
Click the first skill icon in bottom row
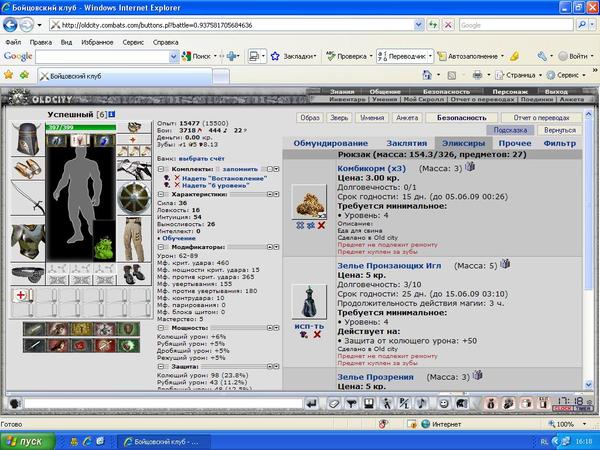34,346
